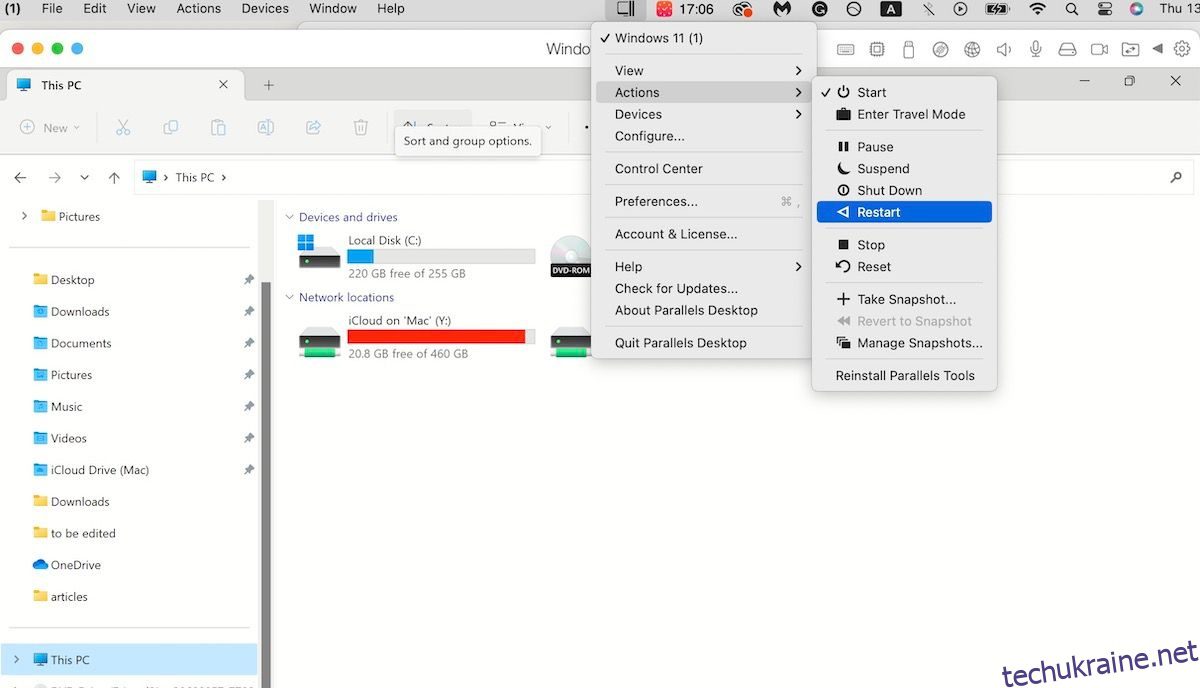
Task: Open the Window menu in the menu bar
Action: tap(333, 9)
